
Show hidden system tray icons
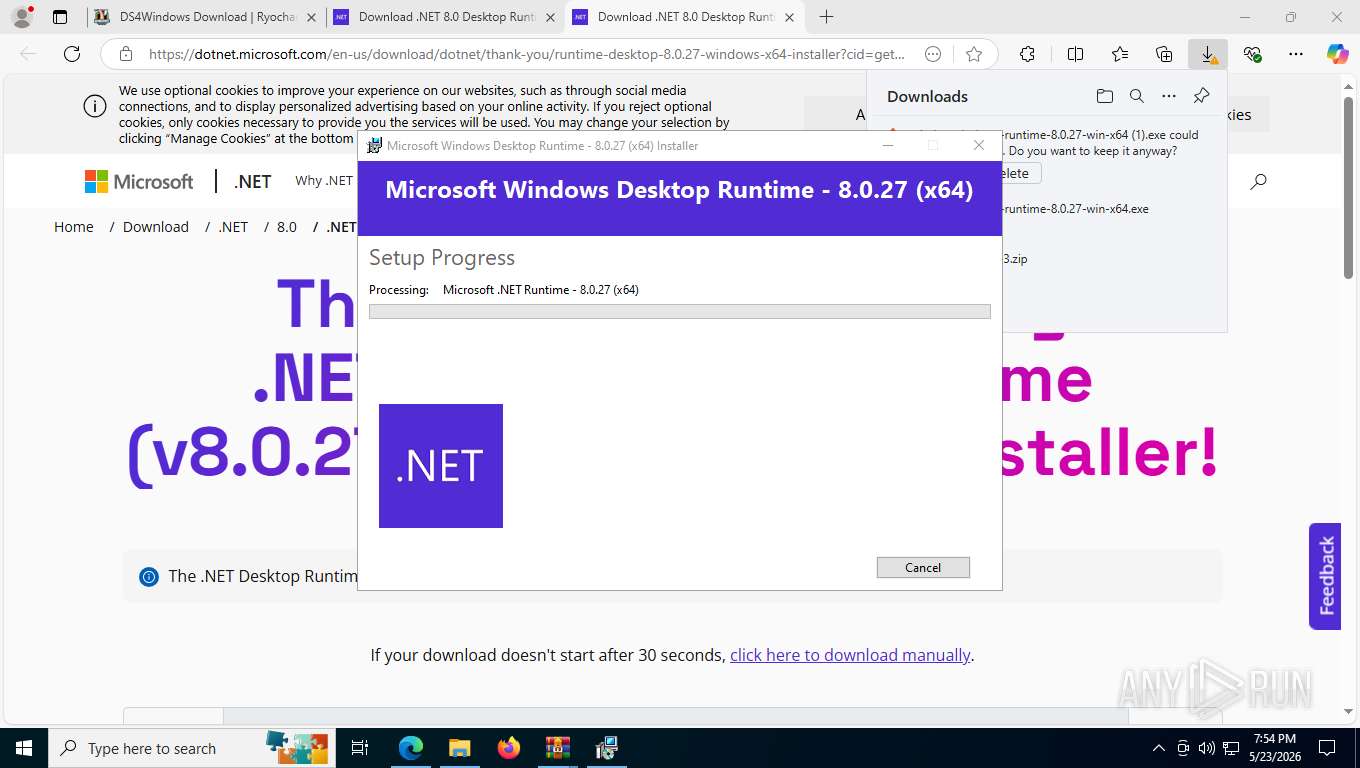point(1159,748)
